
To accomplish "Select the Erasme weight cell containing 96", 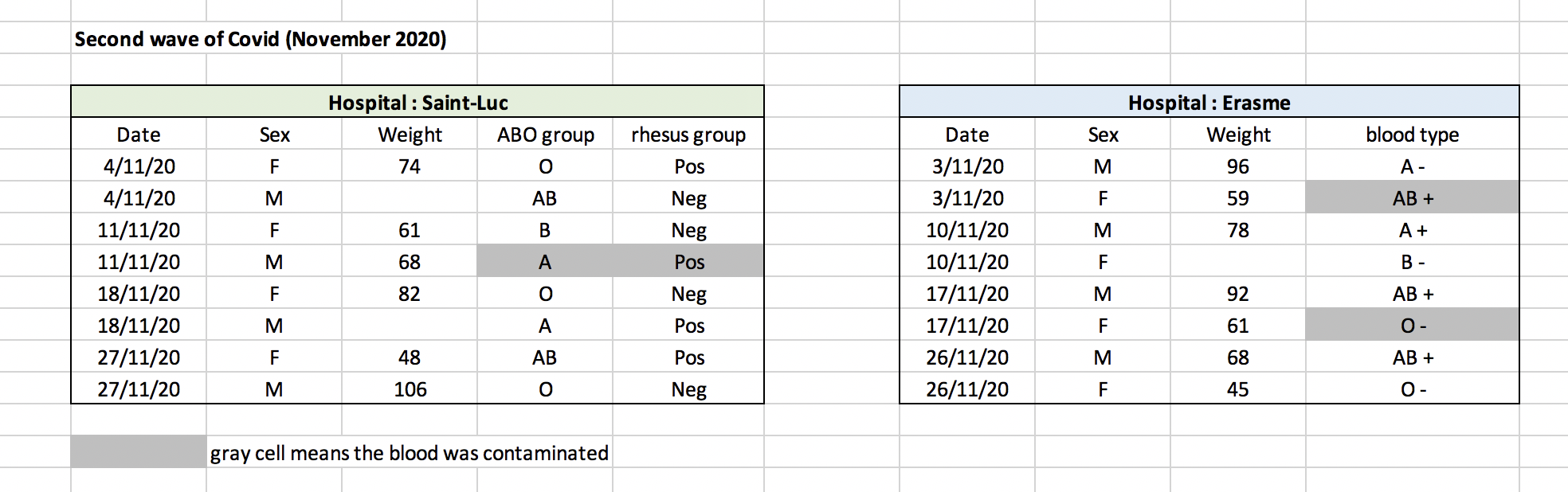I will point(1237,166).
